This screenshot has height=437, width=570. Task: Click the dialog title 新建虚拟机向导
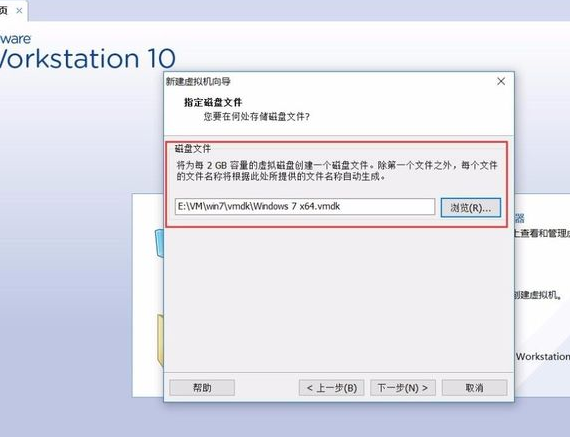pos(198,81)
